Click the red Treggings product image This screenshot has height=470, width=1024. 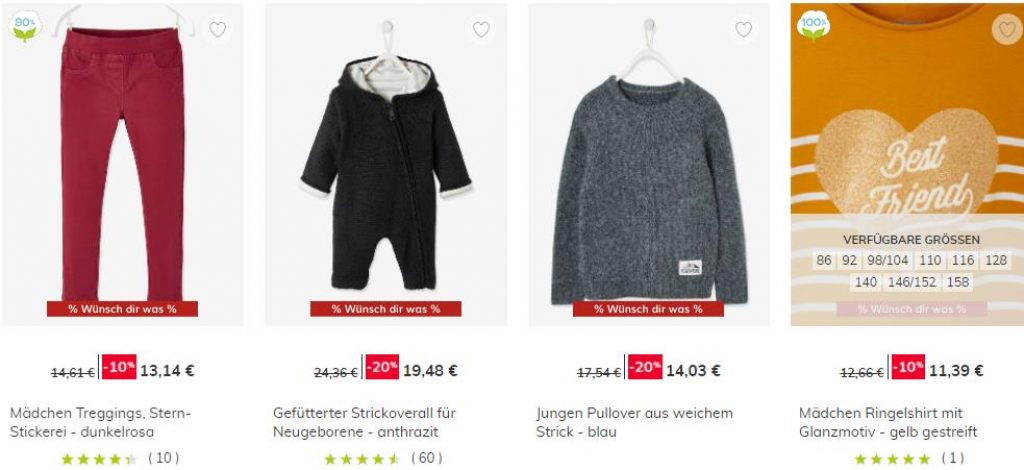122,163
